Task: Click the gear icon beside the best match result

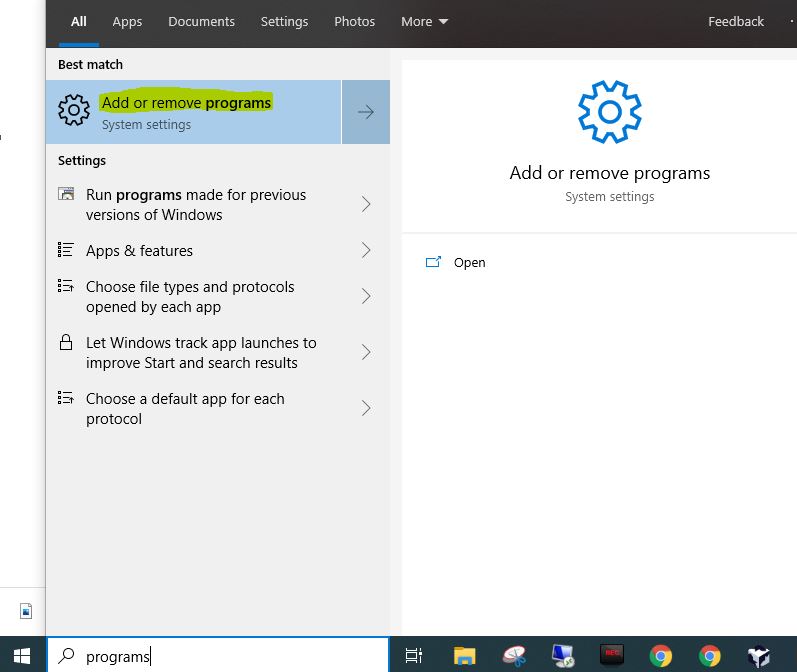Action: point(74,112)
